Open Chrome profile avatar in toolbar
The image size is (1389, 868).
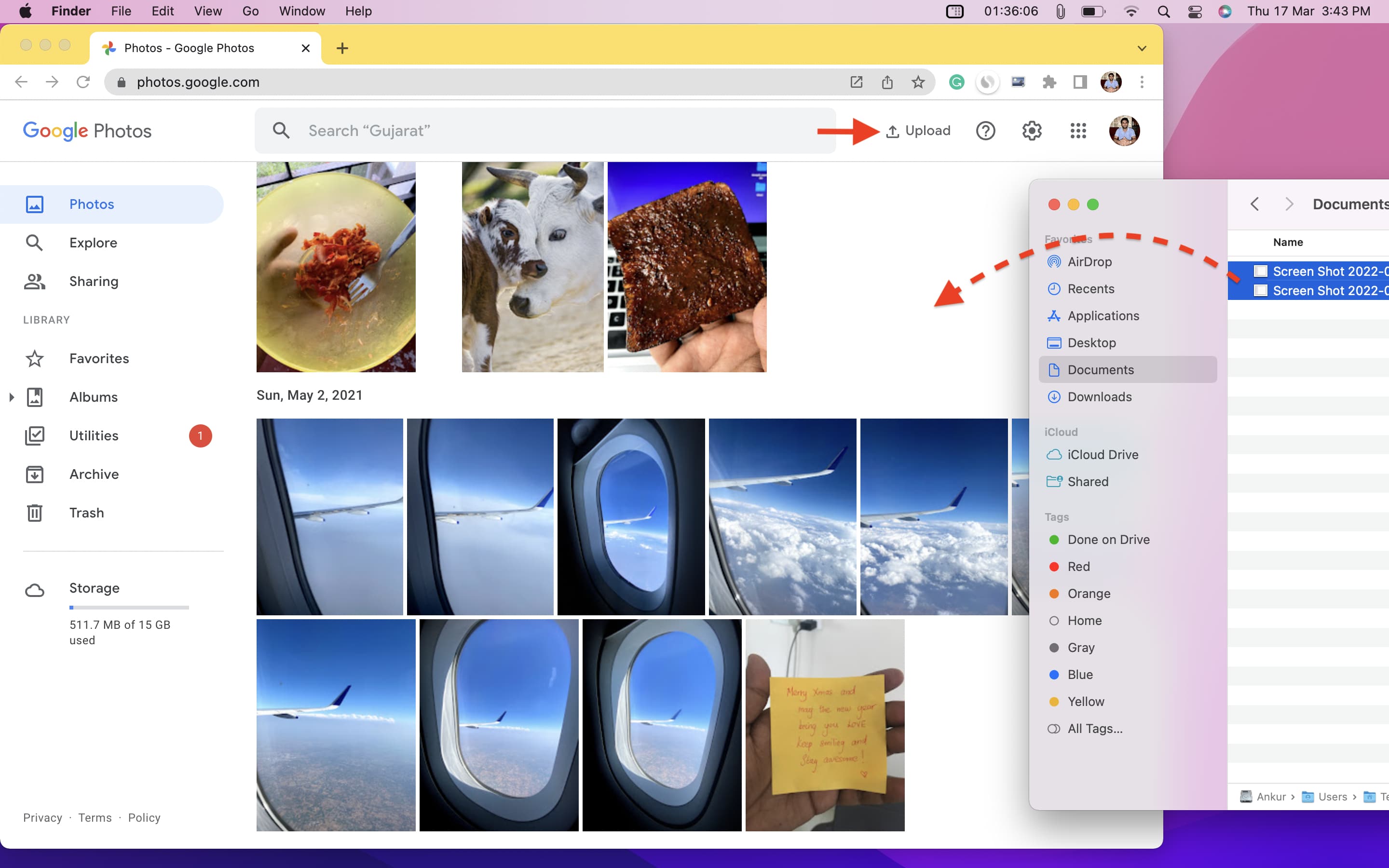[1111, 82]
